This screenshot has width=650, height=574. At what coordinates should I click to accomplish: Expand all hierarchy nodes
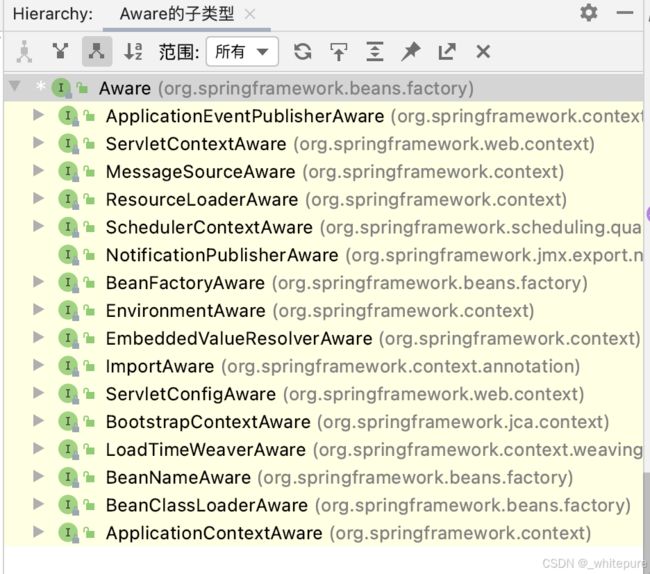click(375, 52)
